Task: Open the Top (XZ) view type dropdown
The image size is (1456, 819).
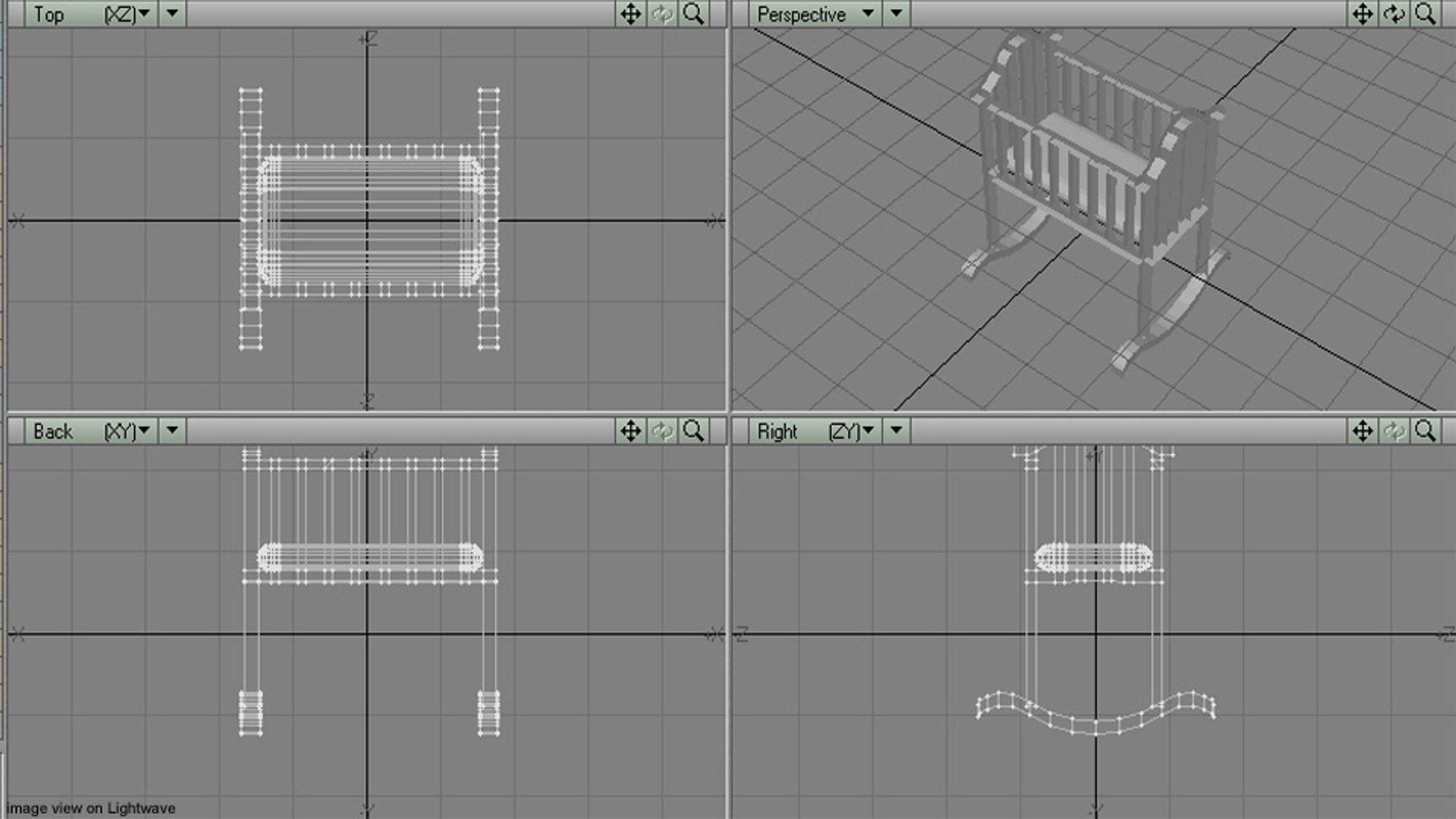Action: click(92, 14)
